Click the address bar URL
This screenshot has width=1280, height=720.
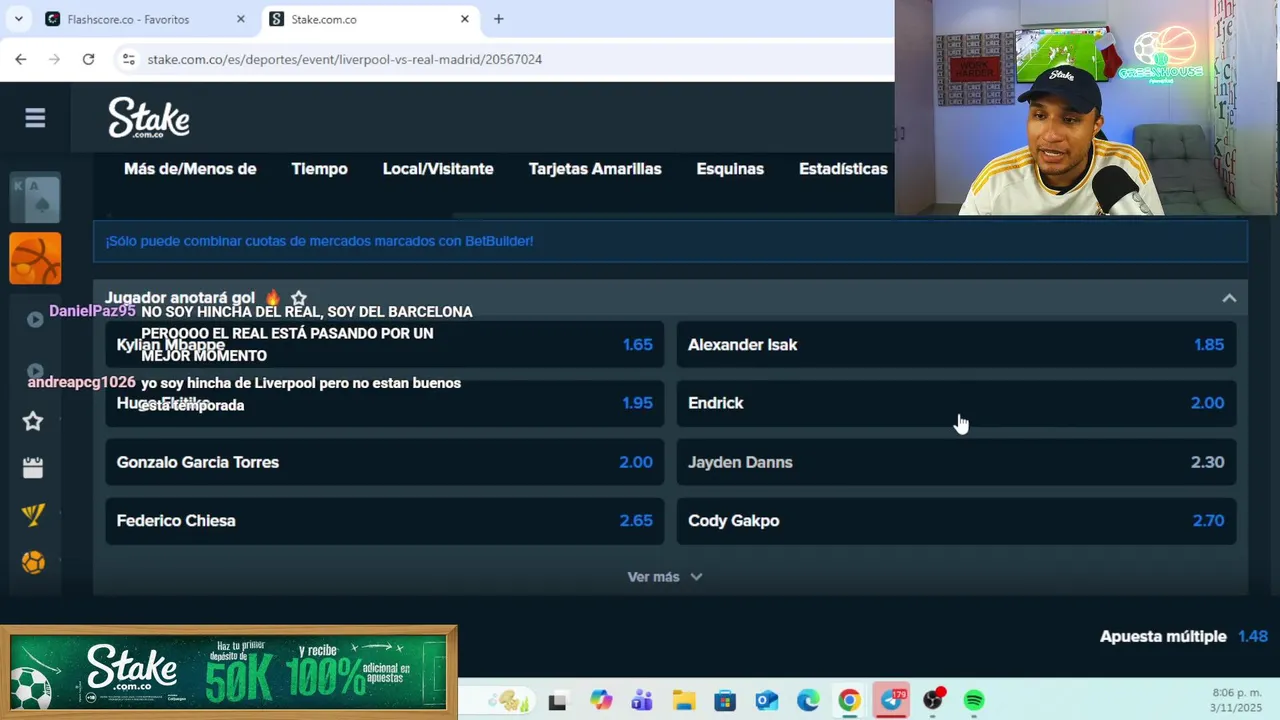point(345,59)
